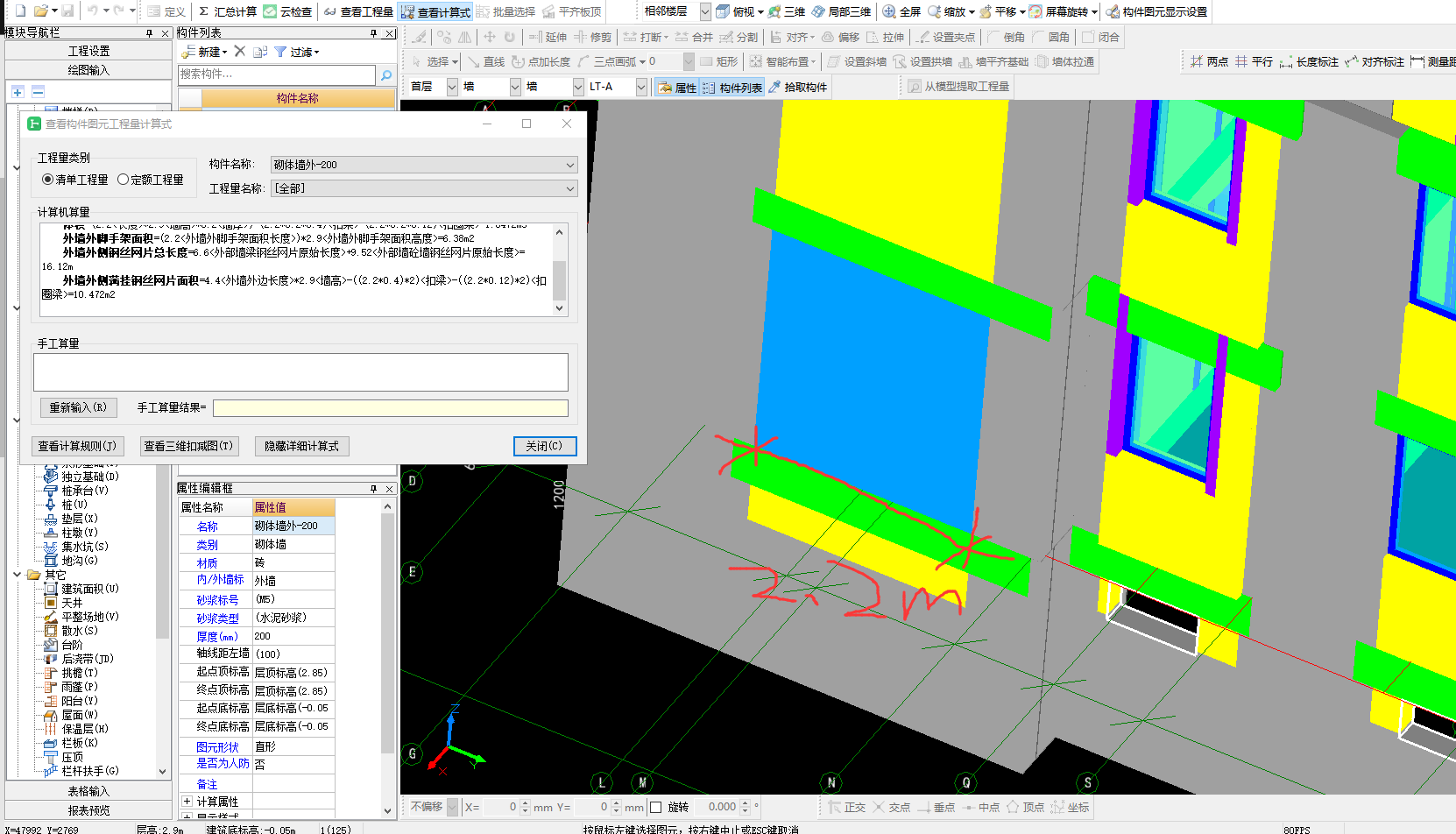Click the open folder icon
Image resolution: width=1456 pixels, height=834 pixels.
tap(40, 11)
